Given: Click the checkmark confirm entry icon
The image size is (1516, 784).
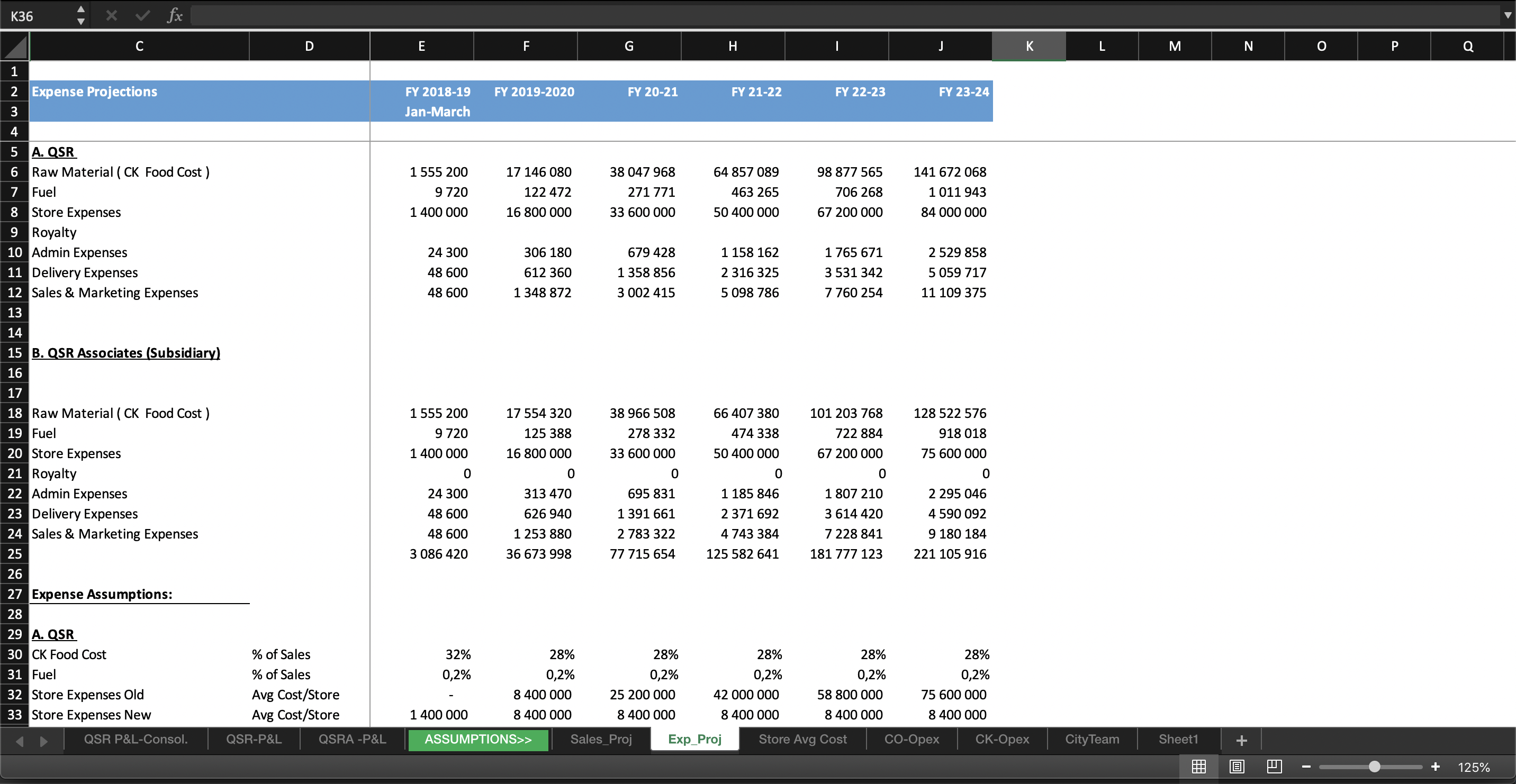Looking at the screenshot, I should tap(142, 15).
